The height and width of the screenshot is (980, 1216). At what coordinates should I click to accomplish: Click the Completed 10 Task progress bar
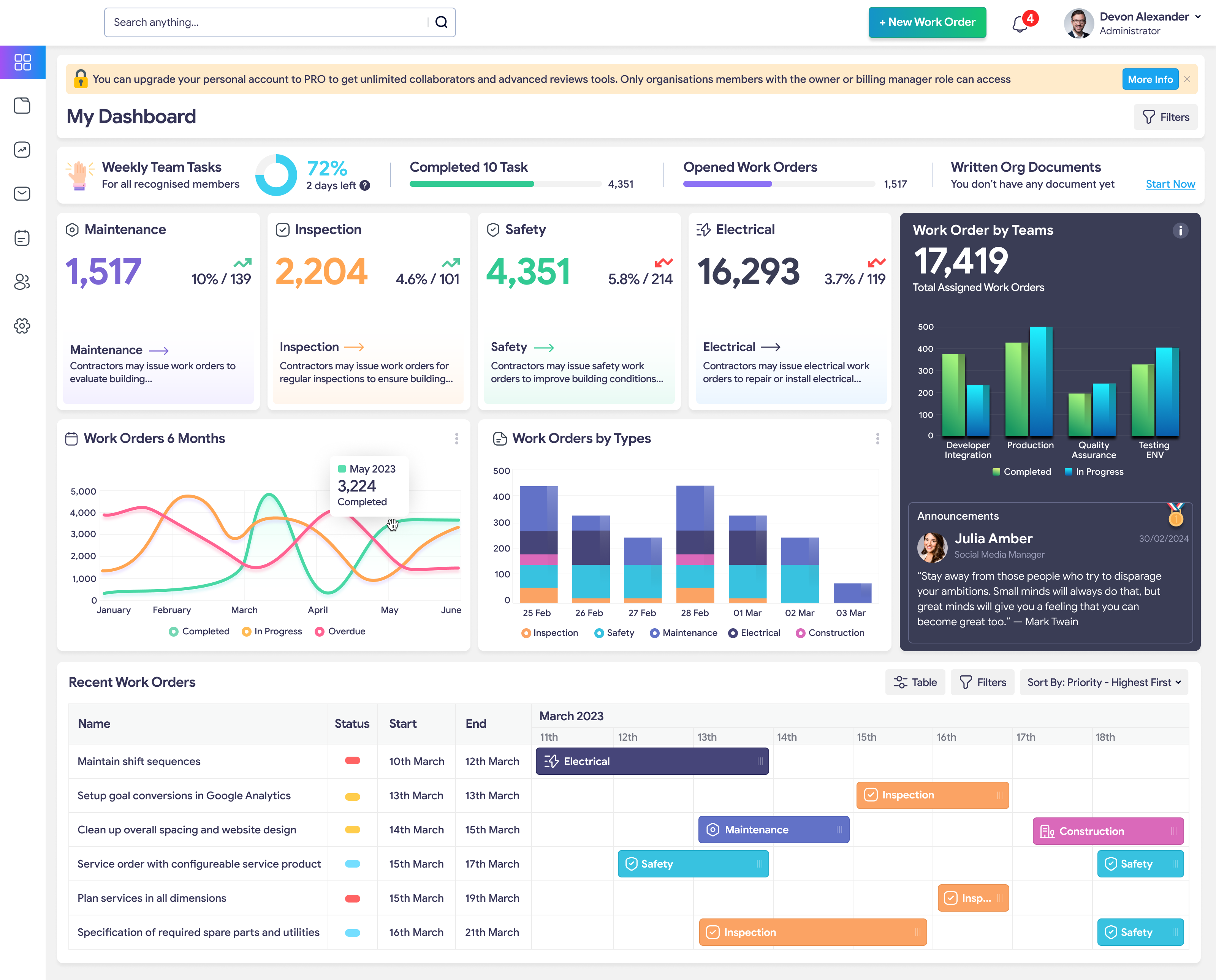[x=505, y=184]
